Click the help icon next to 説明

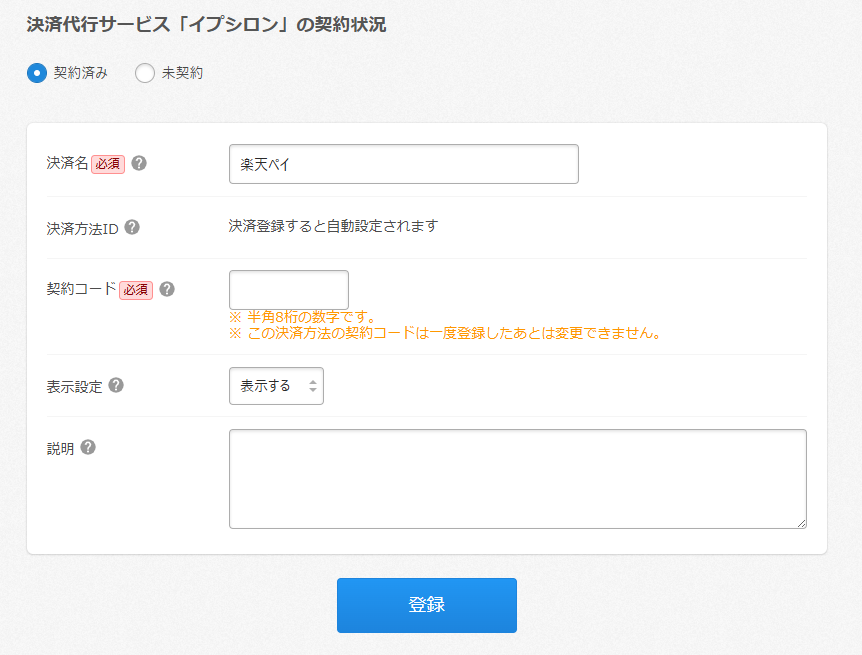[88, 447]
